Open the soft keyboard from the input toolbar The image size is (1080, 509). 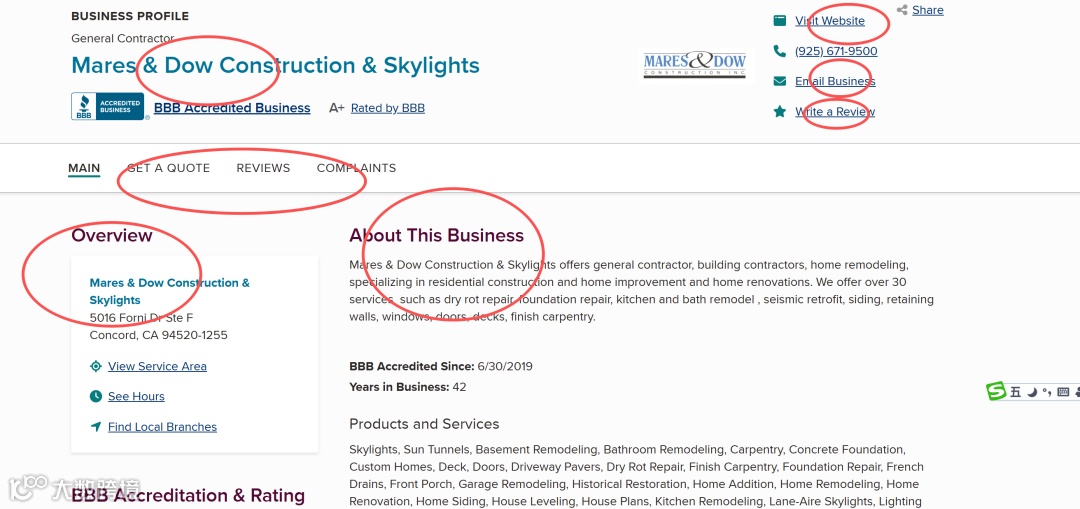tap(1063, 392)
